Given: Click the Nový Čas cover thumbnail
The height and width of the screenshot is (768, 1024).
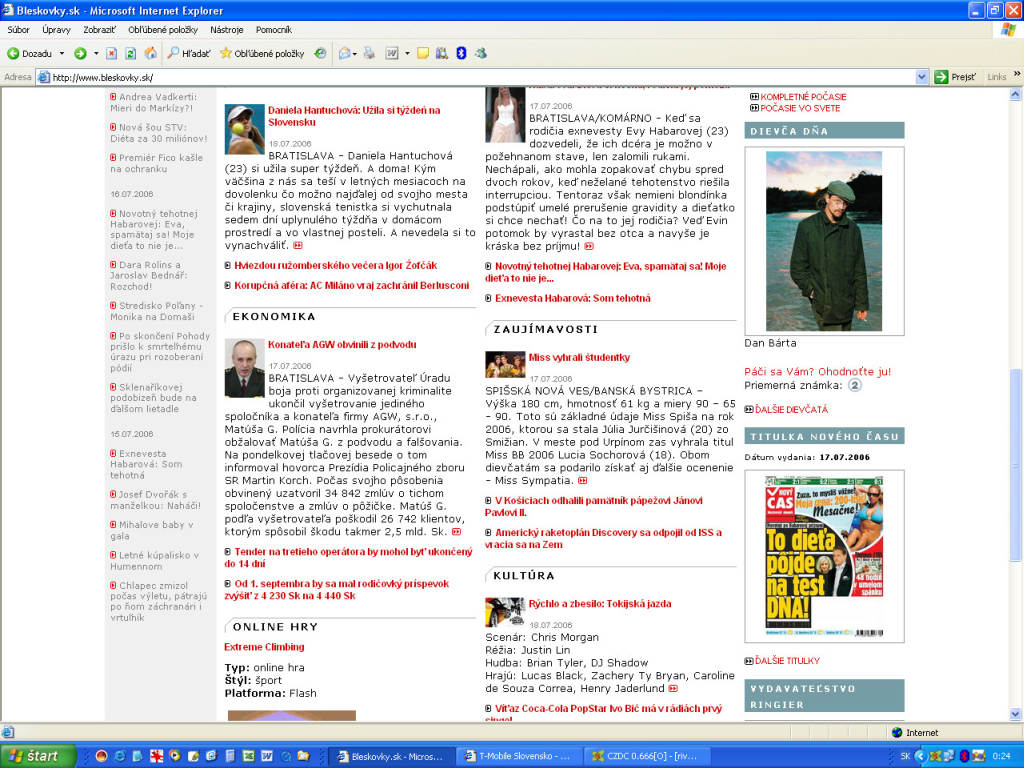Looking at the screenshot, I should pyautogui.click(x=824, y=556).
